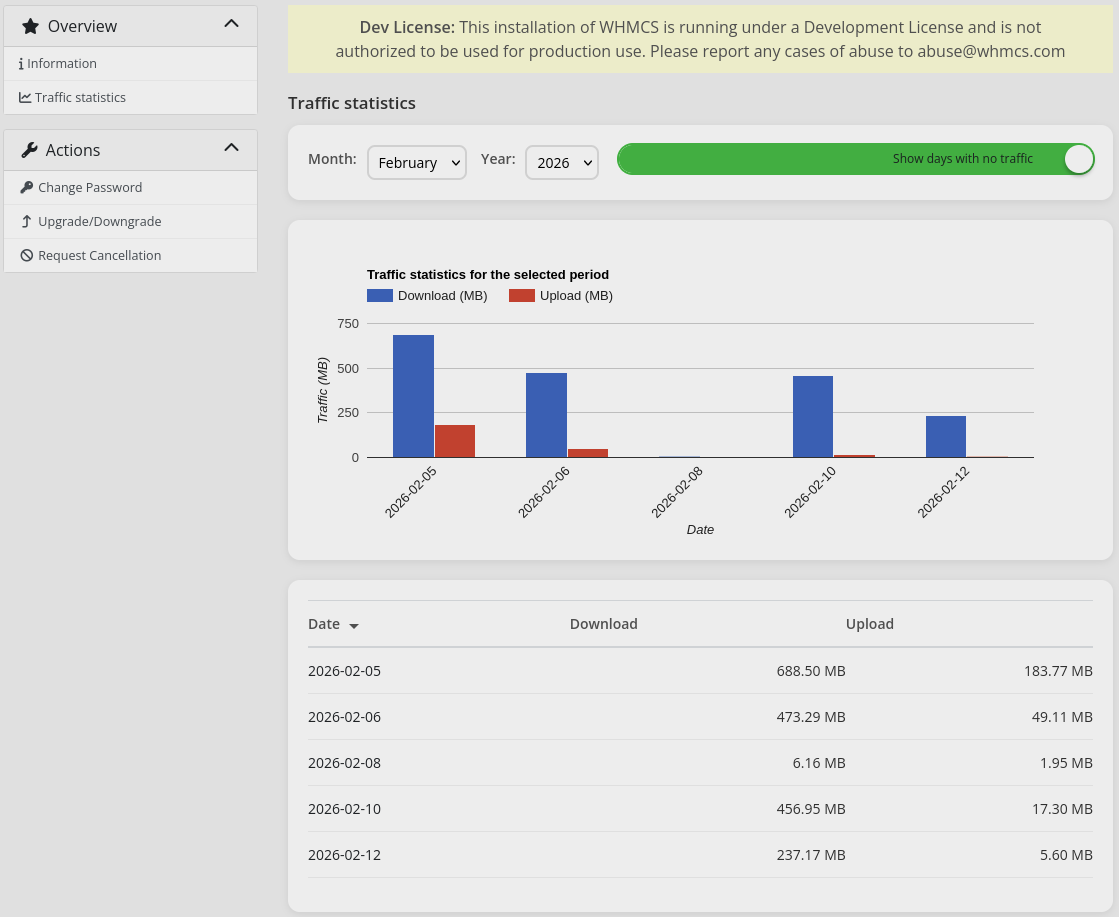Click the Upgrade/Downgrade link
The height and width of the screenshot is (917, 1119).
99,222
